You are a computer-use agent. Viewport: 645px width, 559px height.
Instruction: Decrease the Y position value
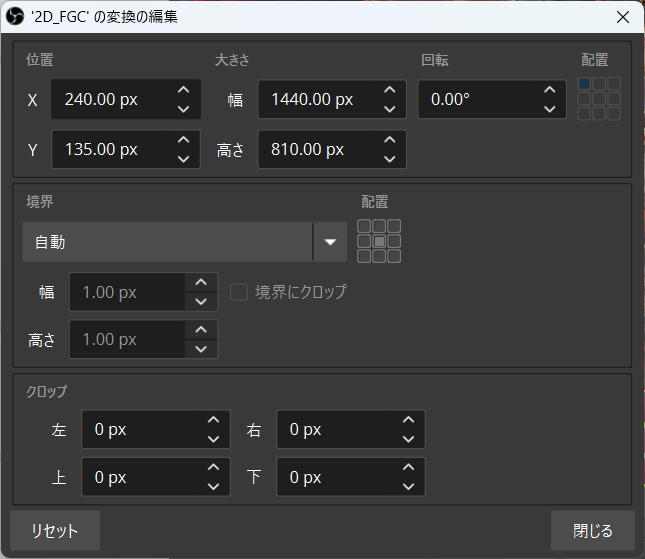(x=183, y=159)
